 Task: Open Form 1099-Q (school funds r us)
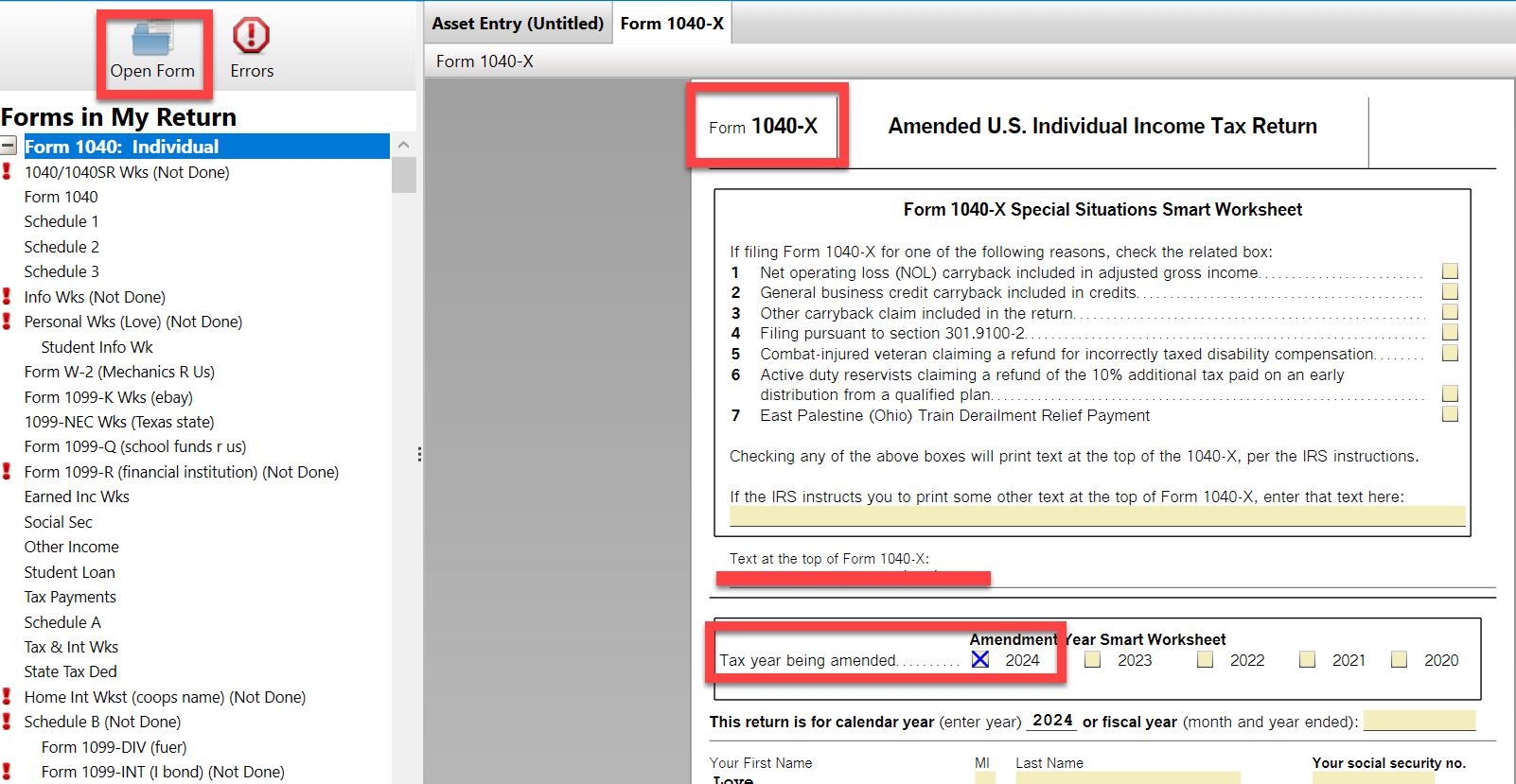(135, 446)
